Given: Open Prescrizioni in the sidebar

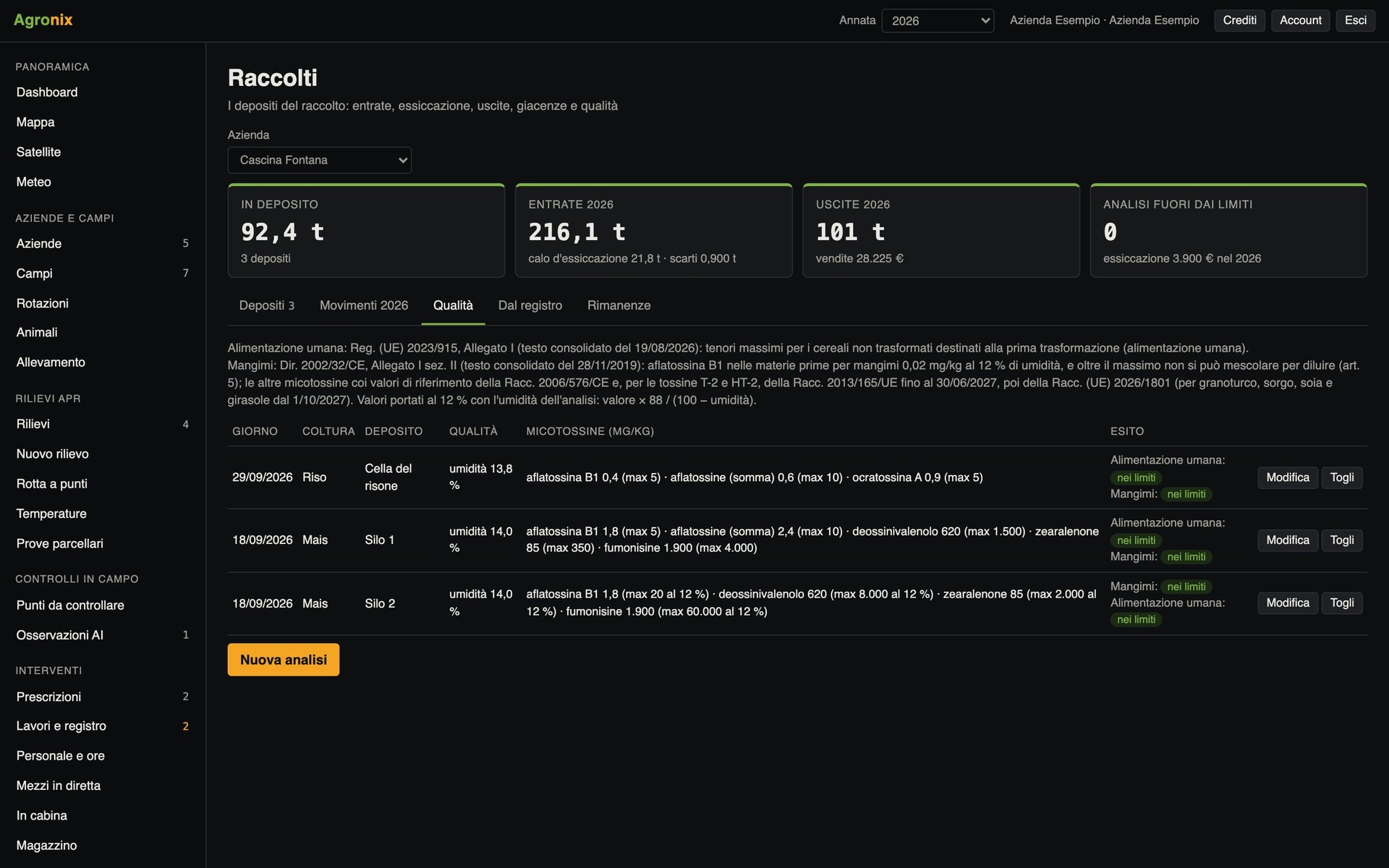Looking at the screenshot, I should pos(103,697).
